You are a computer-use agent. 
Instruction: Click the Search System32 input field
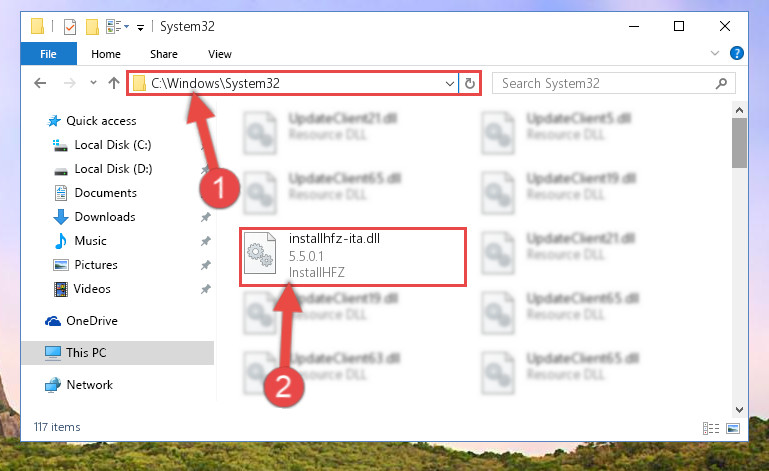606,83
